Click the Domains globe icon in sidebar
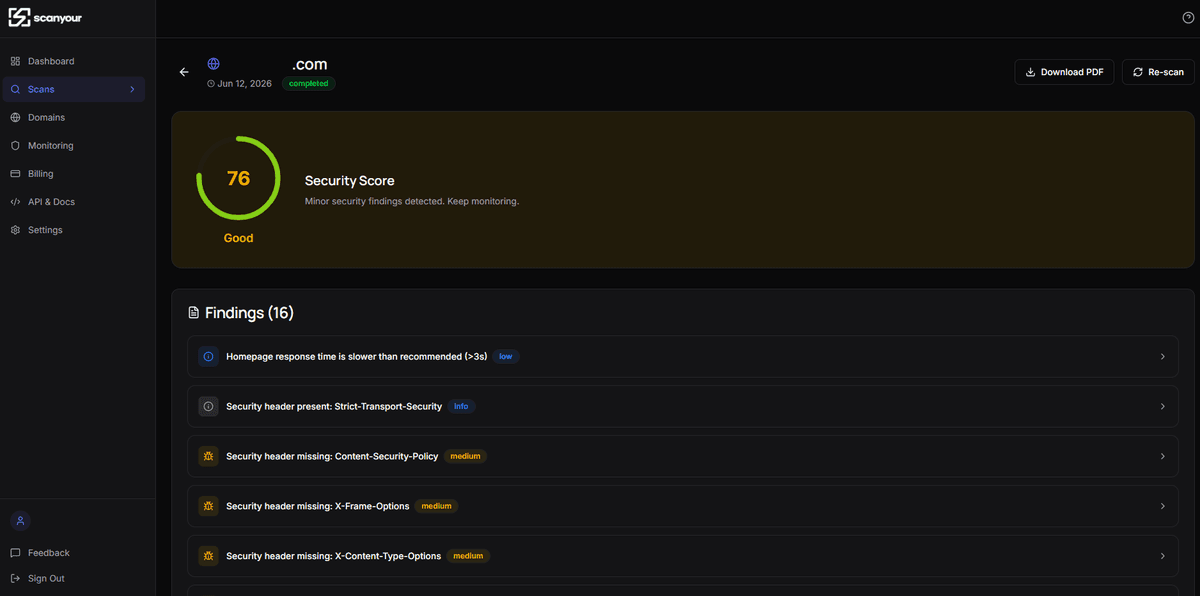The height and width of the screenshot is (596, 1200). 15,117
